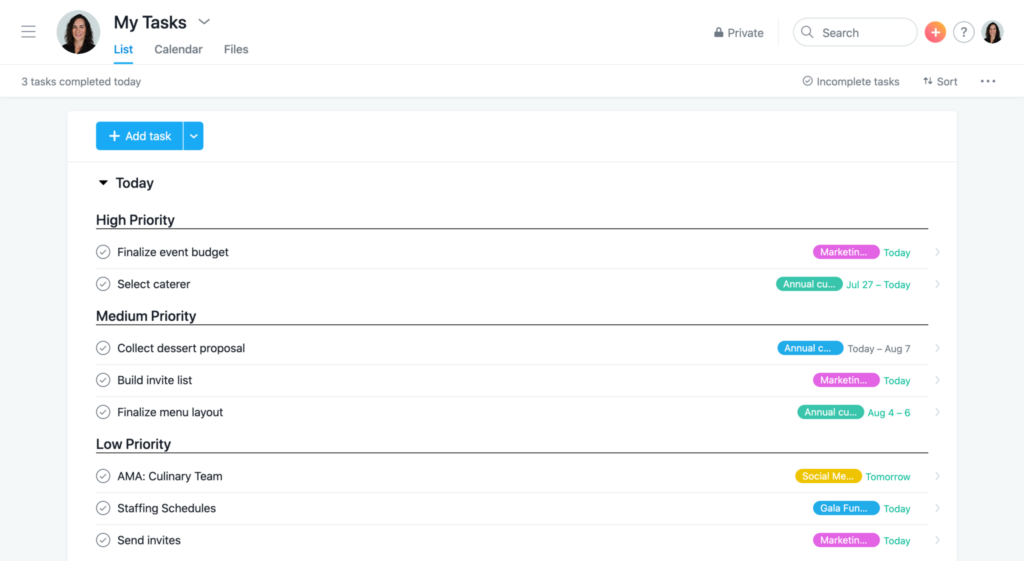Check off AMA: Culinary Team task

[103, 476]
